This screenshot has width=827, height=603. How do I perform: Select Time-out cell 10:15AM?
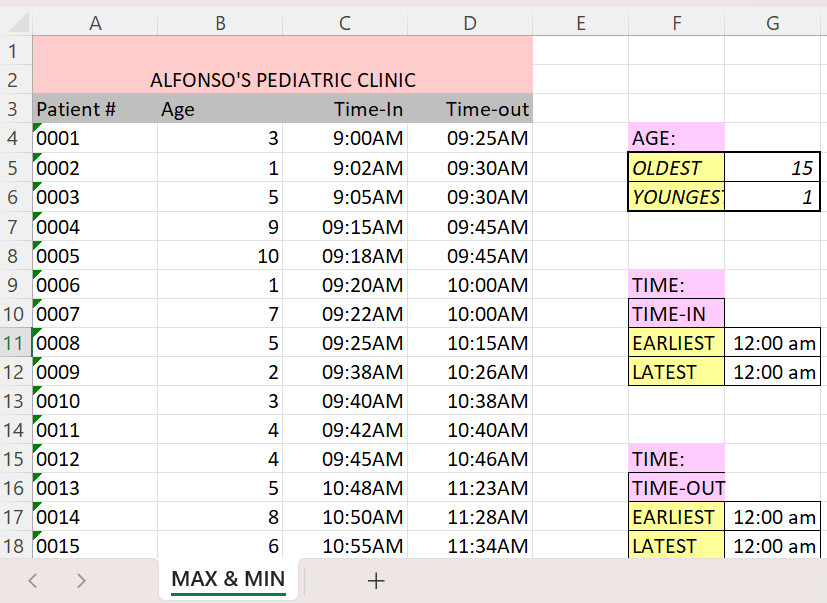click(x=470, y=343)
